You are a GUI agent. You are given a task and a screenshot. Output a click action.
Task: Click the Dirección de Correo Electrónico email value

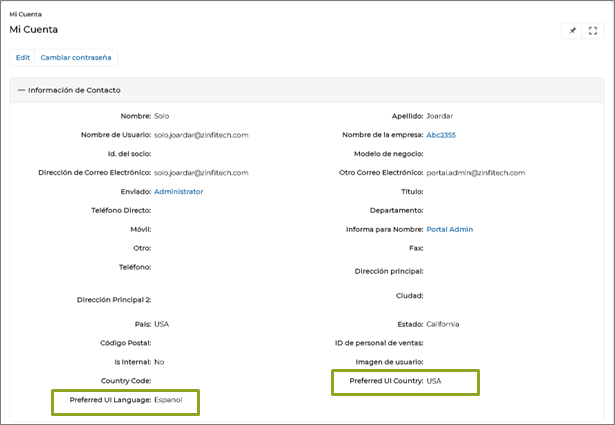click(x=201, y=172)
